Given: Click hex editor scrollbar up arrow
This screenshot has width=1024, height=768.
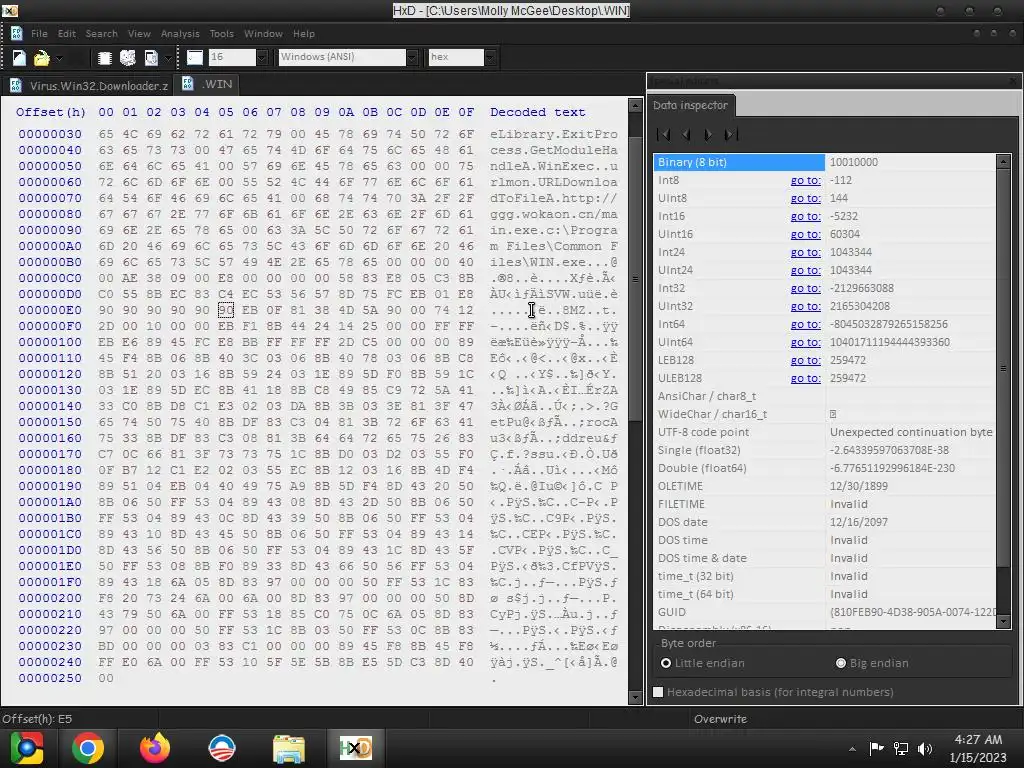Looking at the screenshot, I should (x=635, y=105).
